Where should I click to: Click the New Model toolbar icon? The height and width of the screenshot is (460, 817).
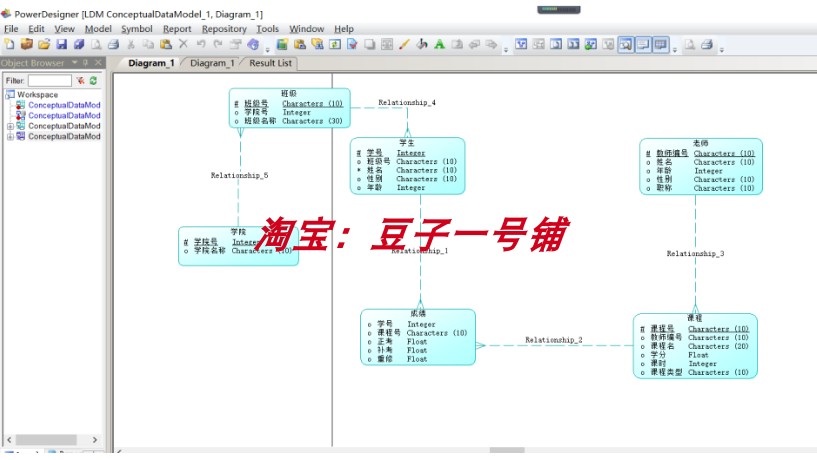(9, 44)
